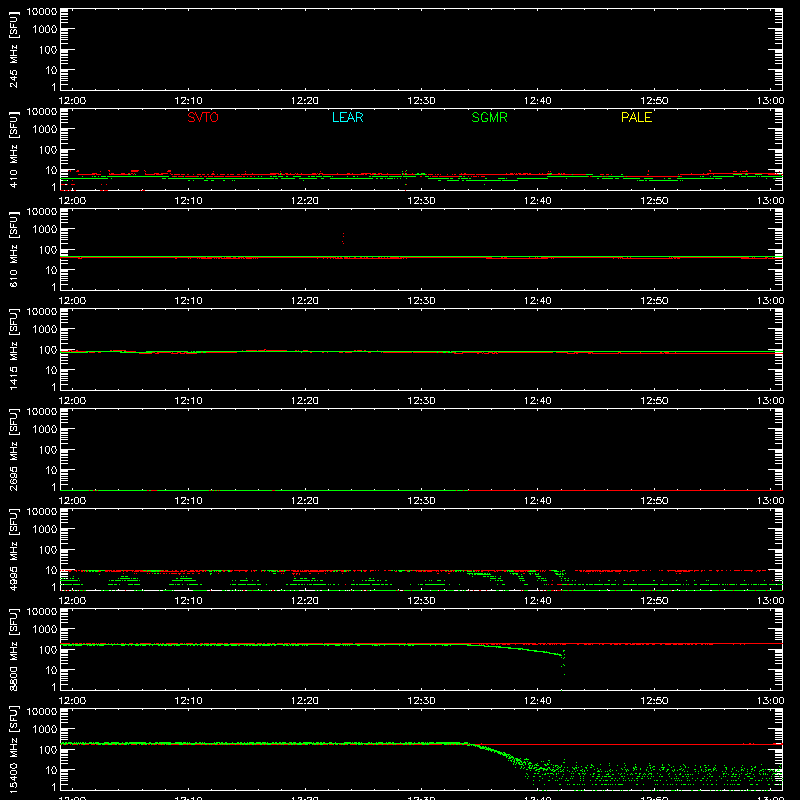Select the 410 MHz [SFU] axis title
800x800 pixels.
[x=13, y=149]
